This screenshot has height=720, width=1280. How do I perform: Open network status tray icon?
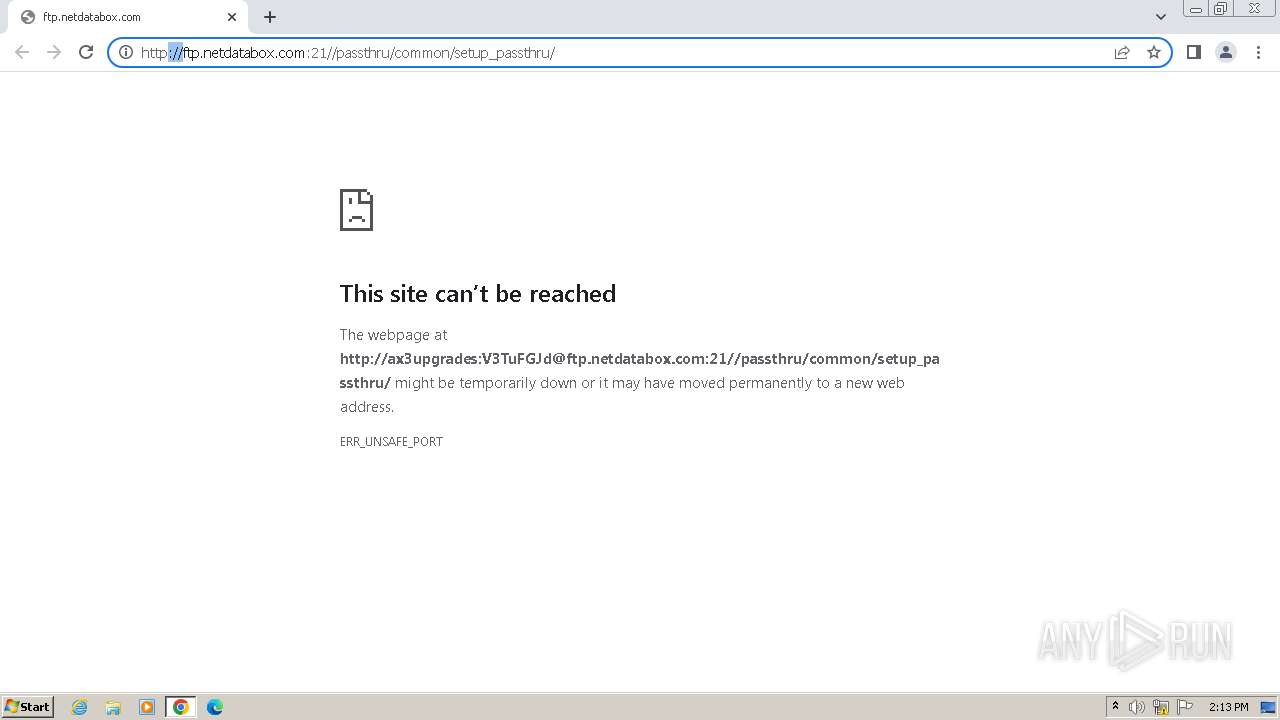1161,707
